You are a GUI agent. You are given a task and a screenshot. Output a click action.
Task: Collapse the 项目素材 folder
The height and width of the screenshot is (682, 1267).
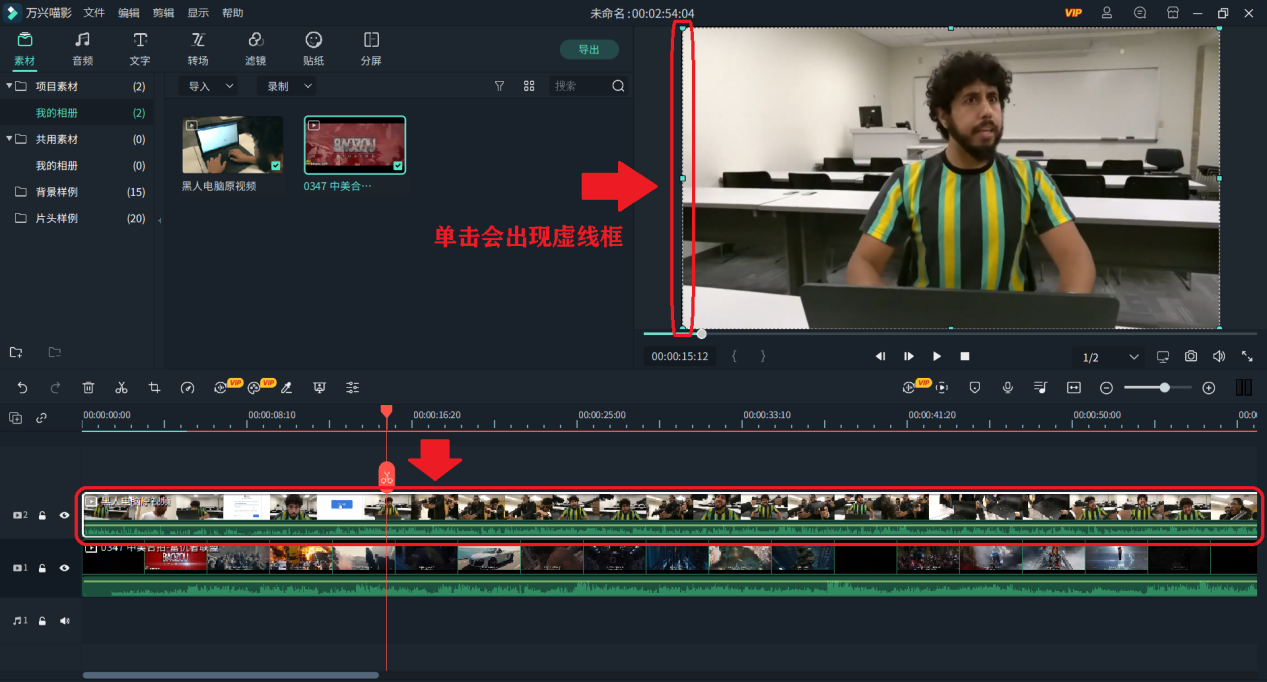(10, 86)
